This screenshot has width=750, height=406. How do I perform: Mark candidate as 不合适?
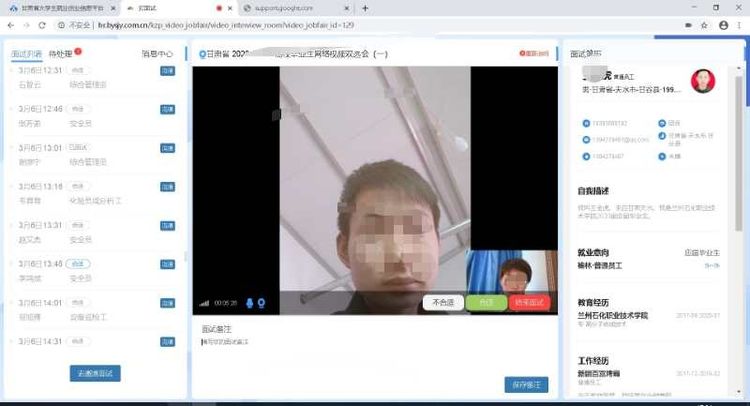(x=443, y=303)
